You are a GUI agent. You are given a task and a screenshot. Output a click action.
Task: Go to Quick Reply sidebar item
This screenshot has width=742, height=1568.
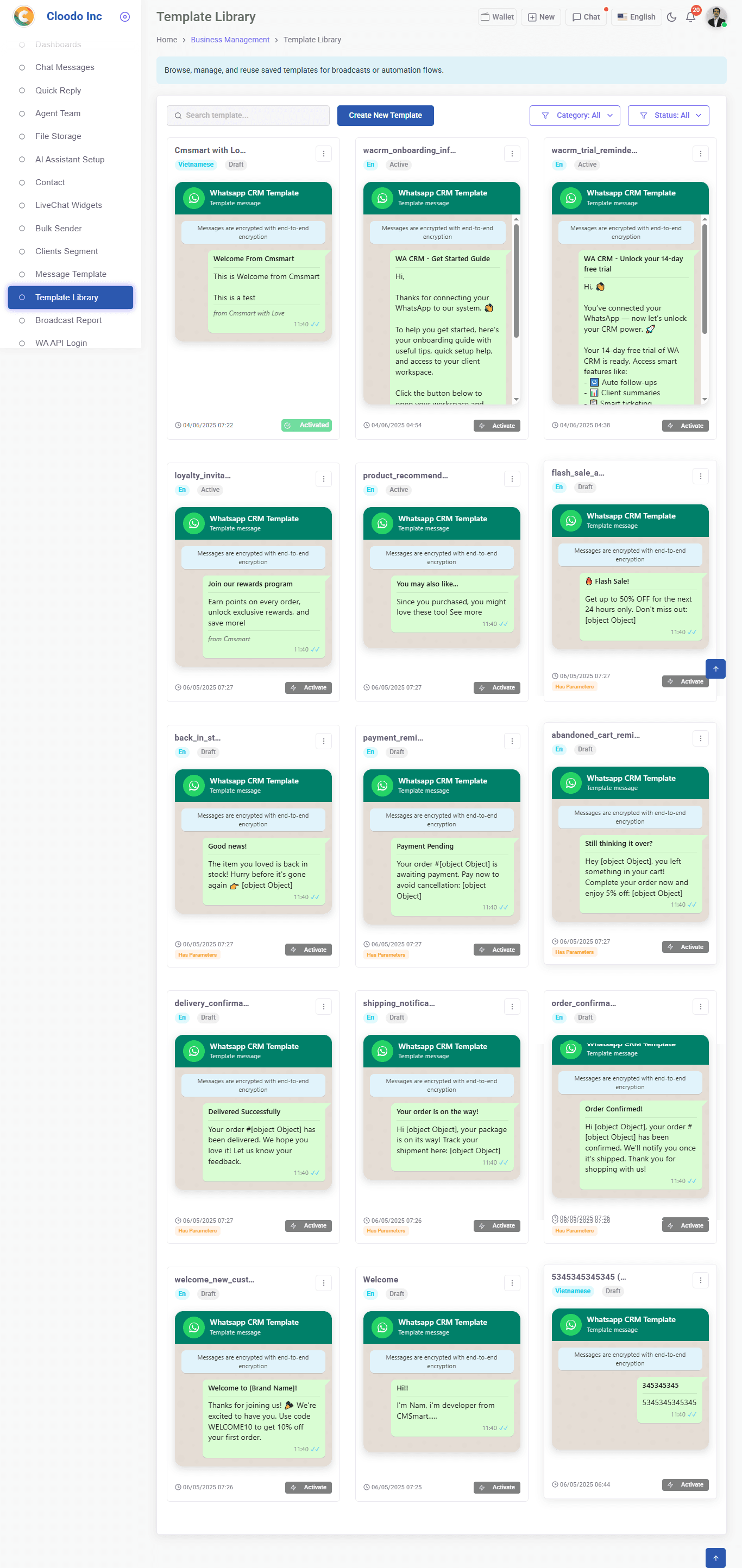pyautogui.click(x=58, y=91)
